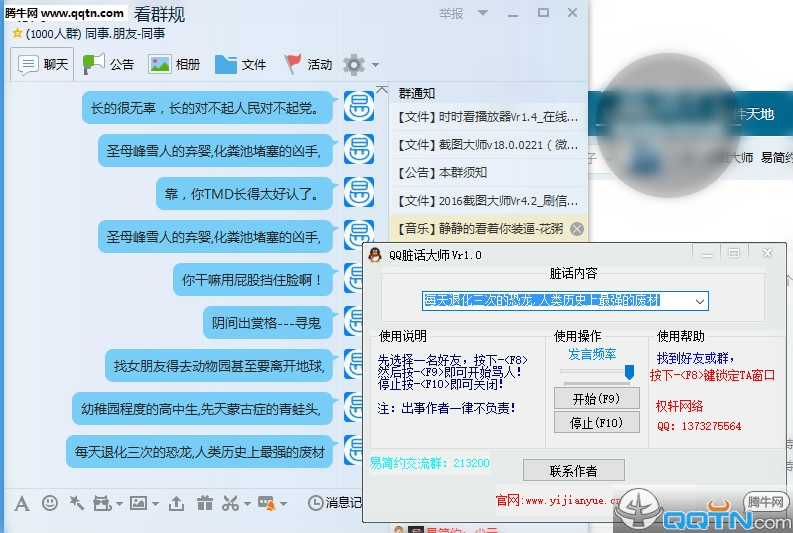This screenshot has width=793, height=533.
Task: Click the gift box icon
Action: click(x=205, y=503)
